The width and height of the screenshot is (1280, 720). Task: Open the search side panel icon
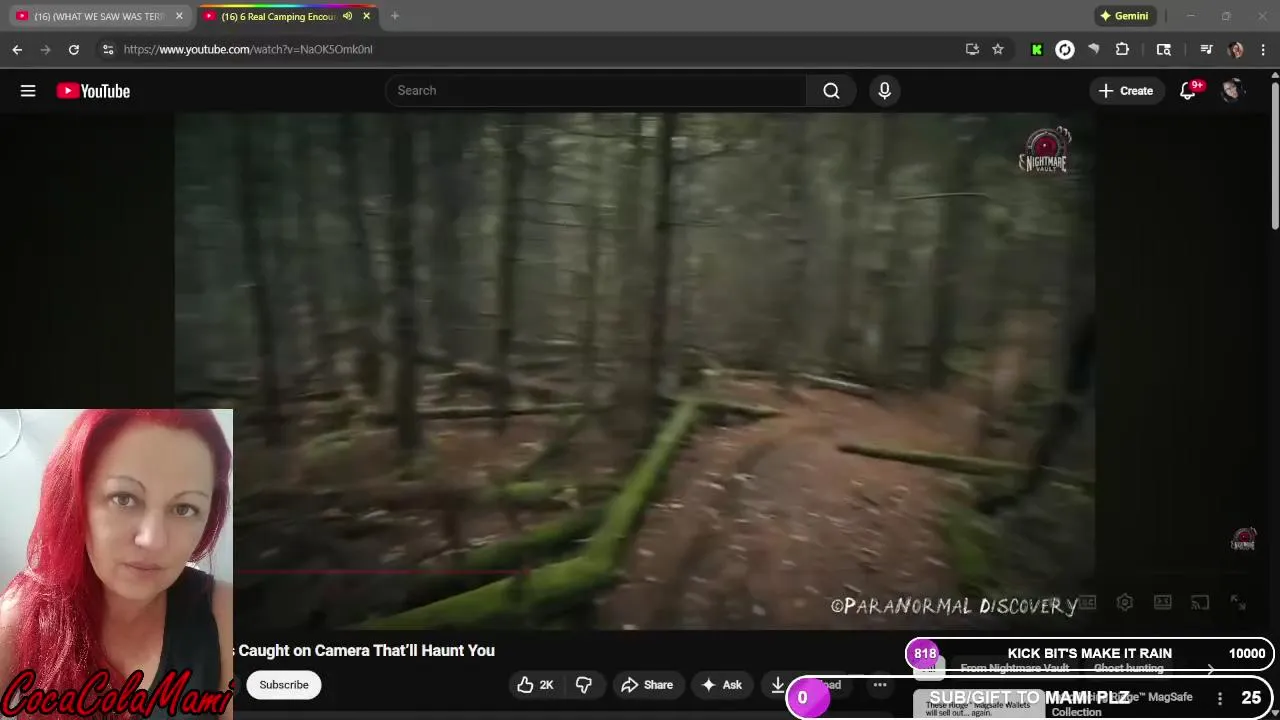(1164, 49)
